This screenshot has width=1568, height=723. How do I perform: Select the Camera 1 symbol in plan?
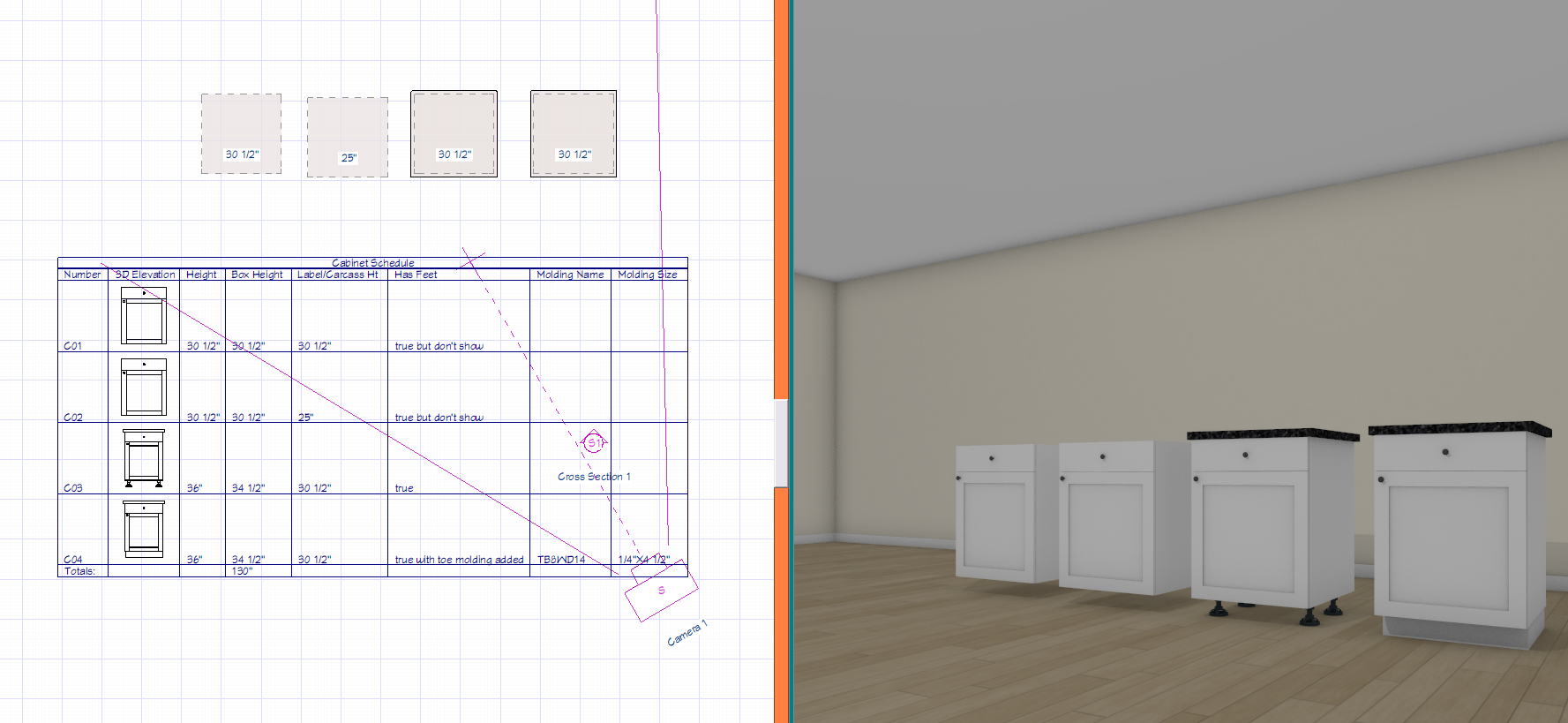coord(661,591)
